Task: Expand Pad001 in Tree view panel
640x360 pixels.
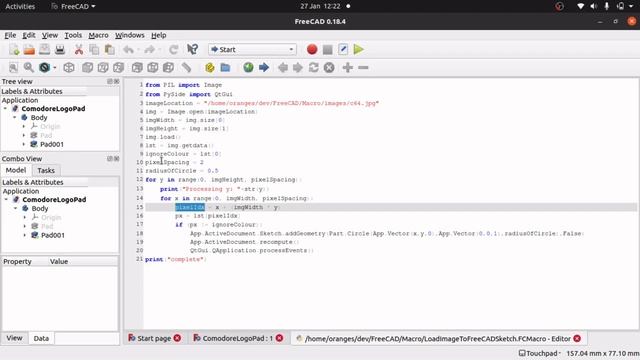Action: pyautogui.click(x=24, y=144)
